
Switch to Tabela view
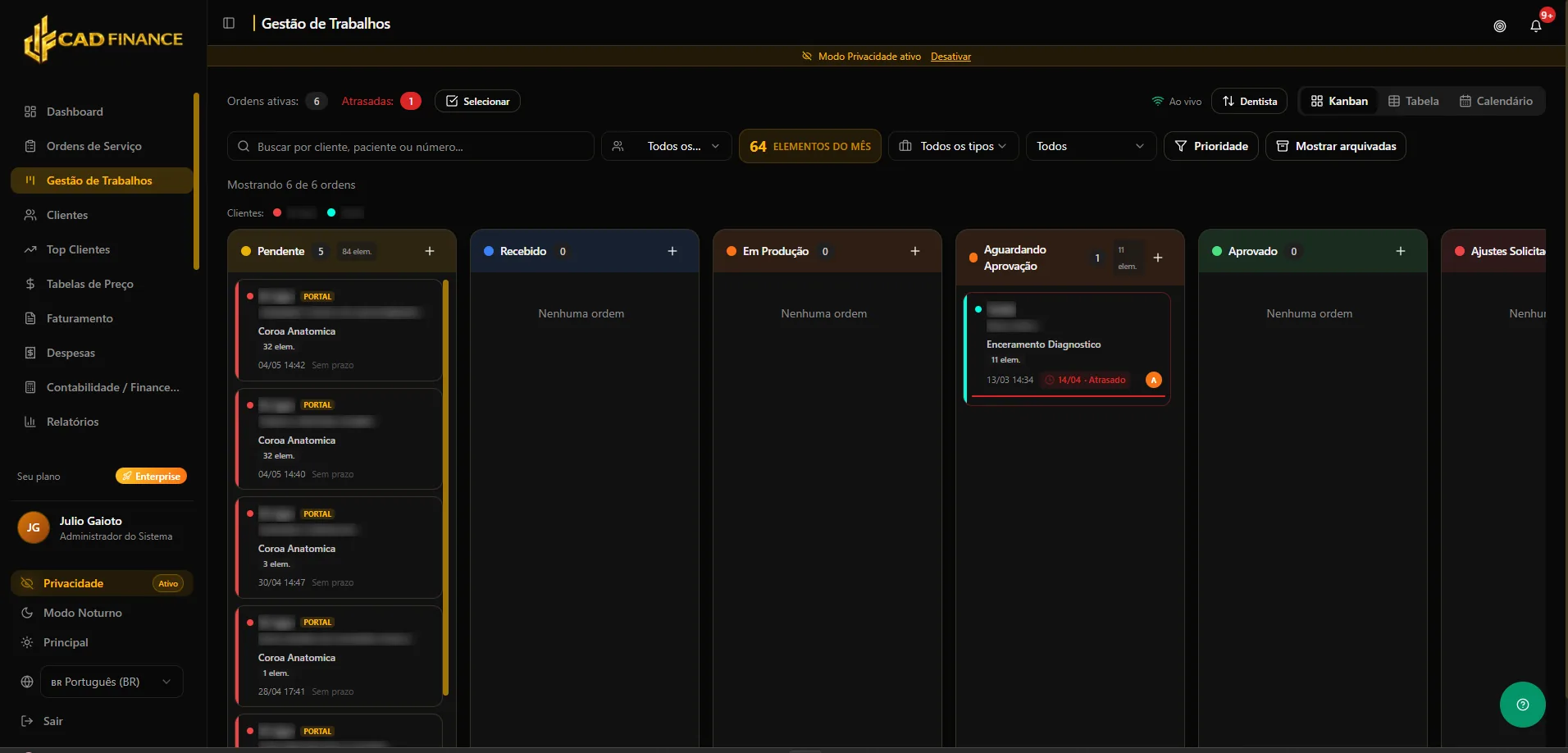pyautogui.click(x=1413, y=101)
